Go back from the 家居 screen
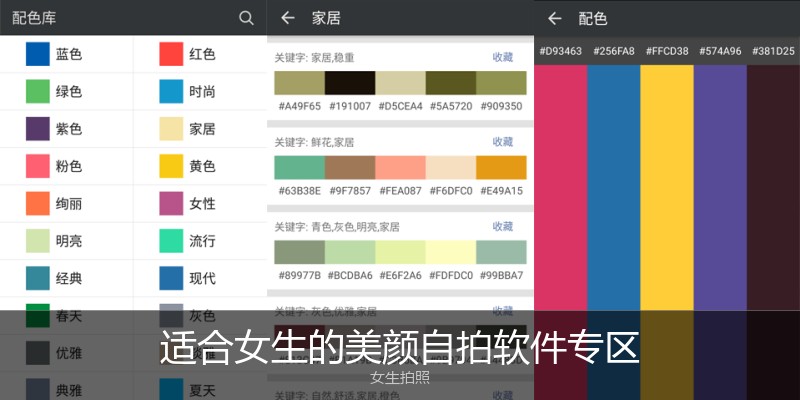800x400 pixels. click(x=288, y=18)
